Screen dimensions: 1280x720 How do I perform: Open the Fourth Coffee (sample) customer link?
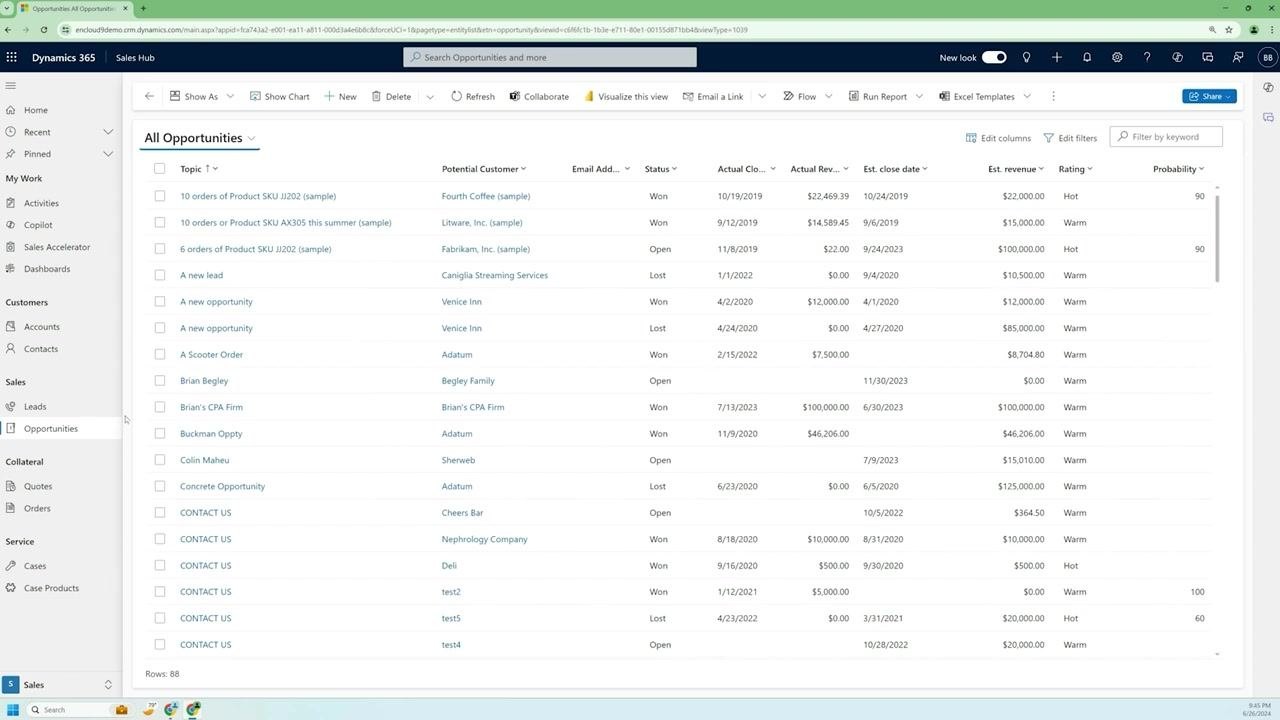tap(486, 196)
